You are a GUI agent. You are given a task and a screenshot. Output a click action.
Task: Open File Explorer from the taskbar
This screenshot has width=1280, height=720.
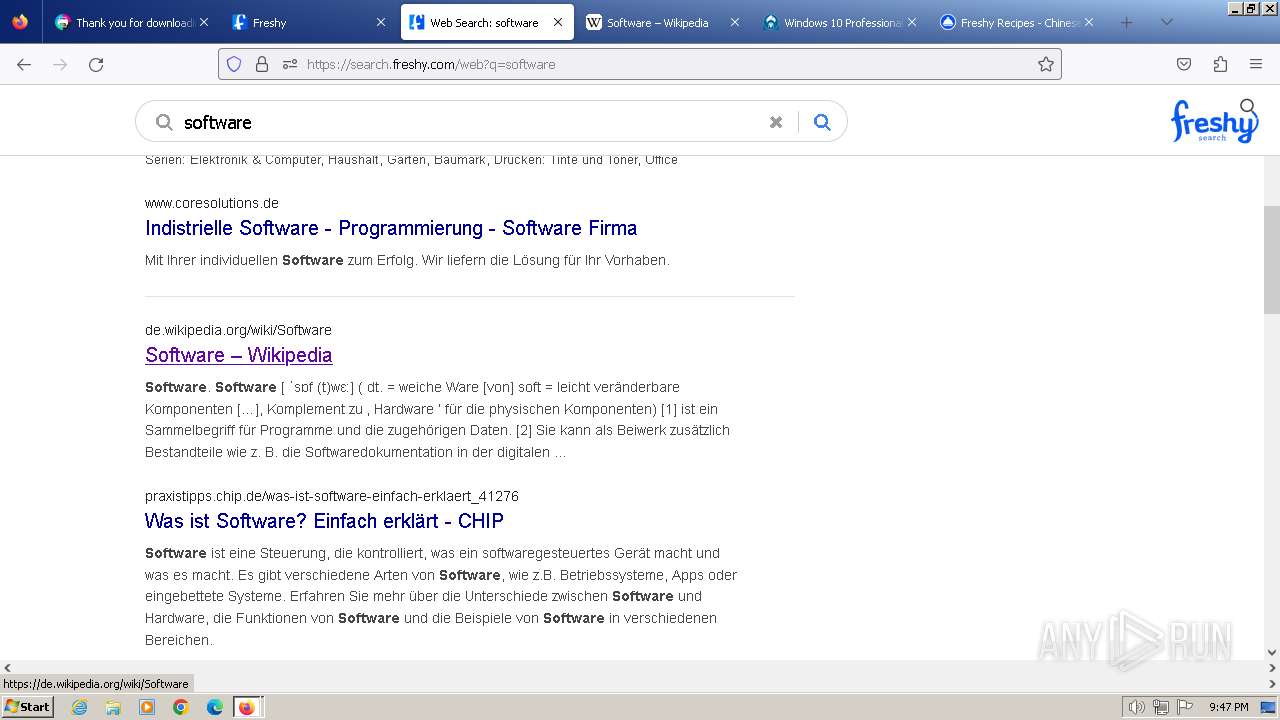coord(113,707)
